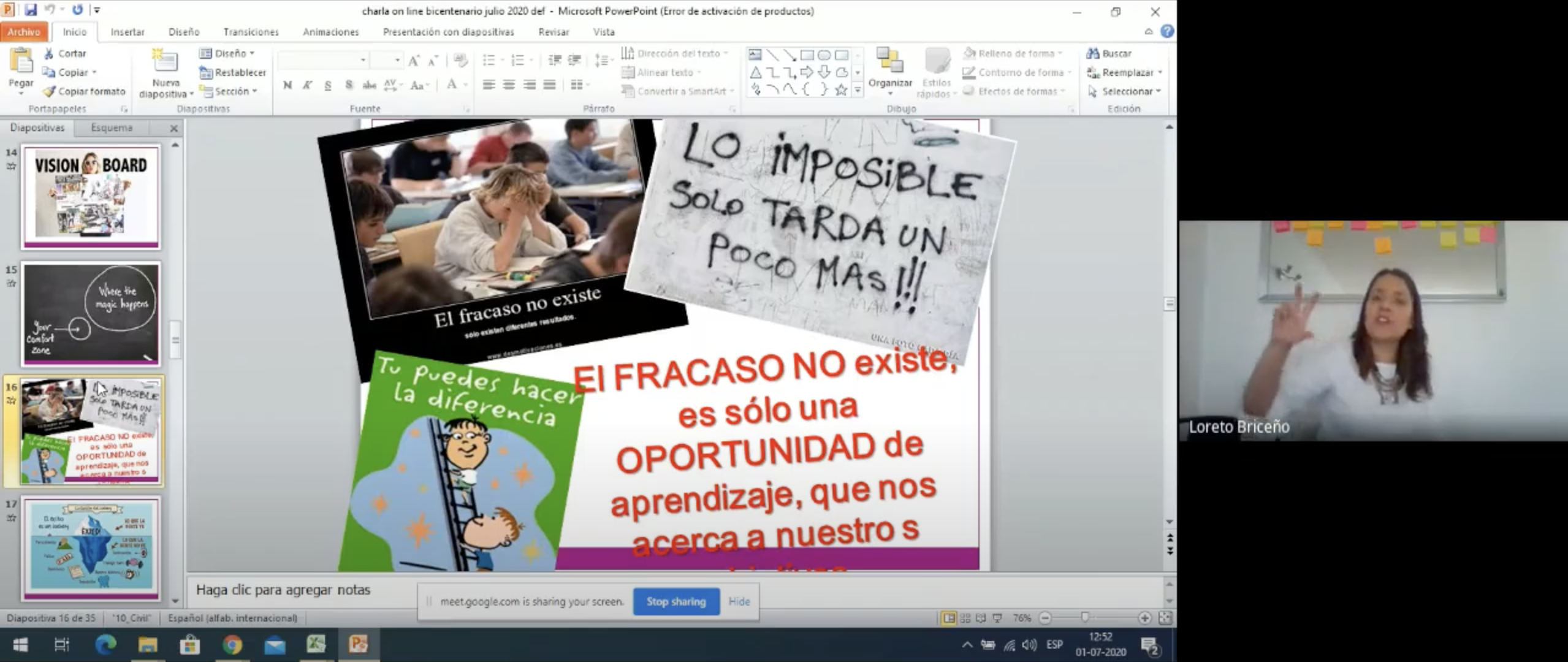Switch to the Esquema pane tab
1568x662 pixels.
pyautogui.click(x=112, y=127)
